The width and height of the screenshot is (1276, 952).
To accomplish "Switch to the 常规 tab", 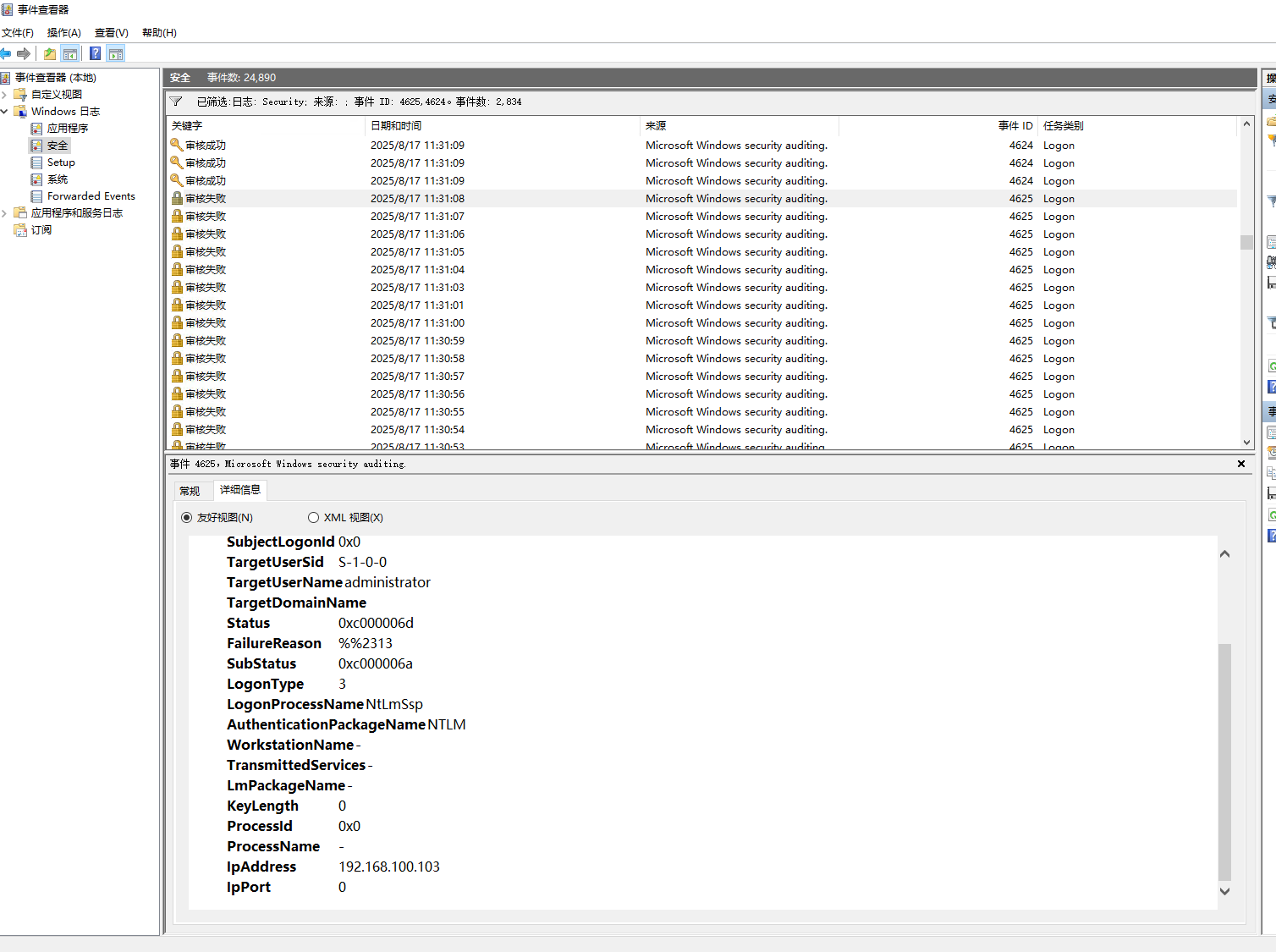I will pos(190,491).
